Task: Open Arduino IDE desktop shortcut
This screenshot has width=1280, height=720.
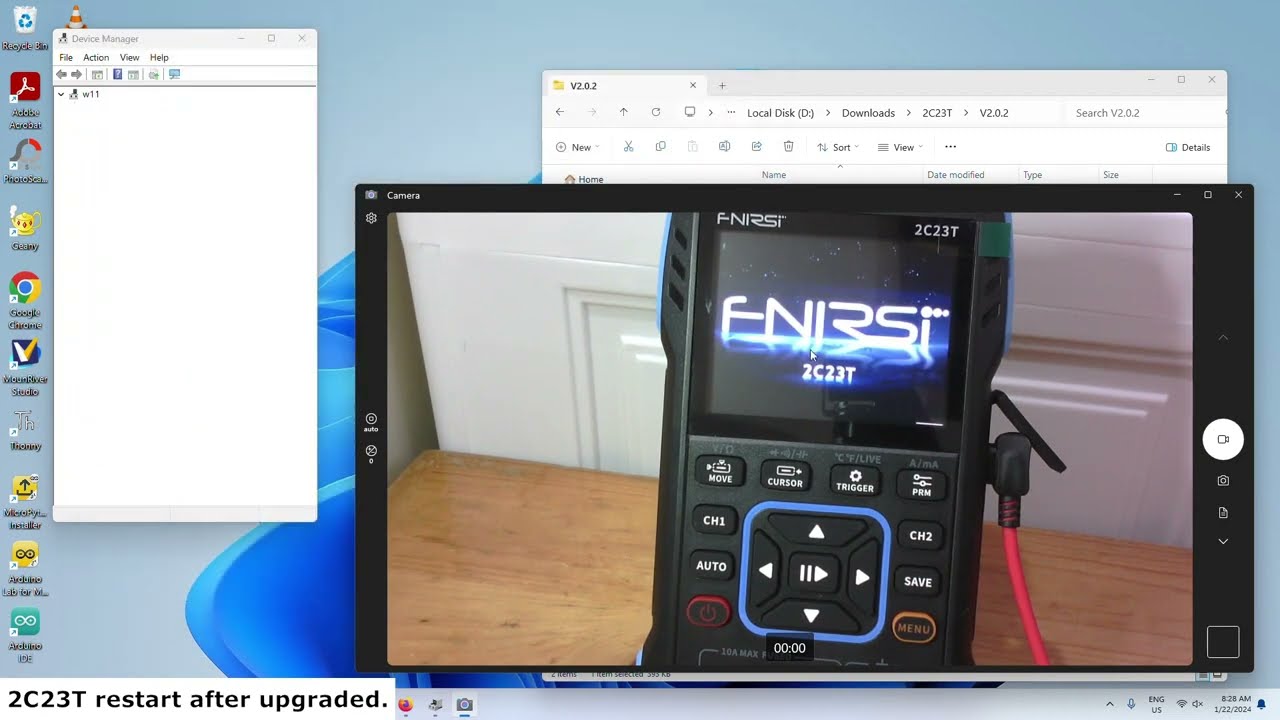Action: 25,636
